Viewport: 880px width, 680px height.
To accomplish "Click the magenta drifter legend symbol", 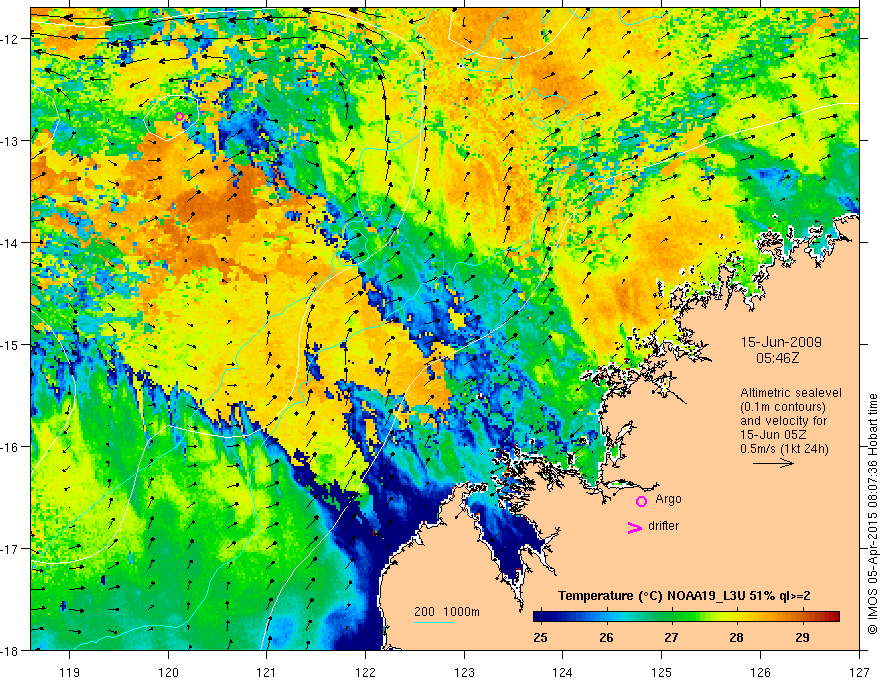I will [634, 527].
